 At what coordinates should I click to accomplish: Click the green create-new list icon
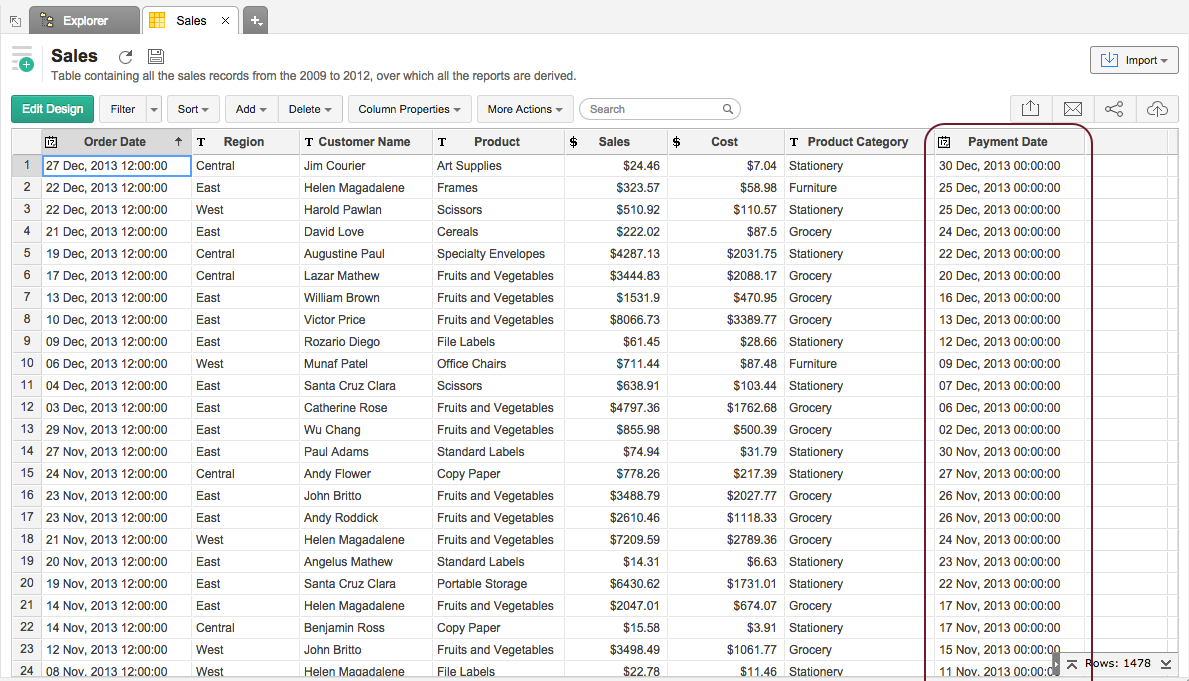[22, 59]
